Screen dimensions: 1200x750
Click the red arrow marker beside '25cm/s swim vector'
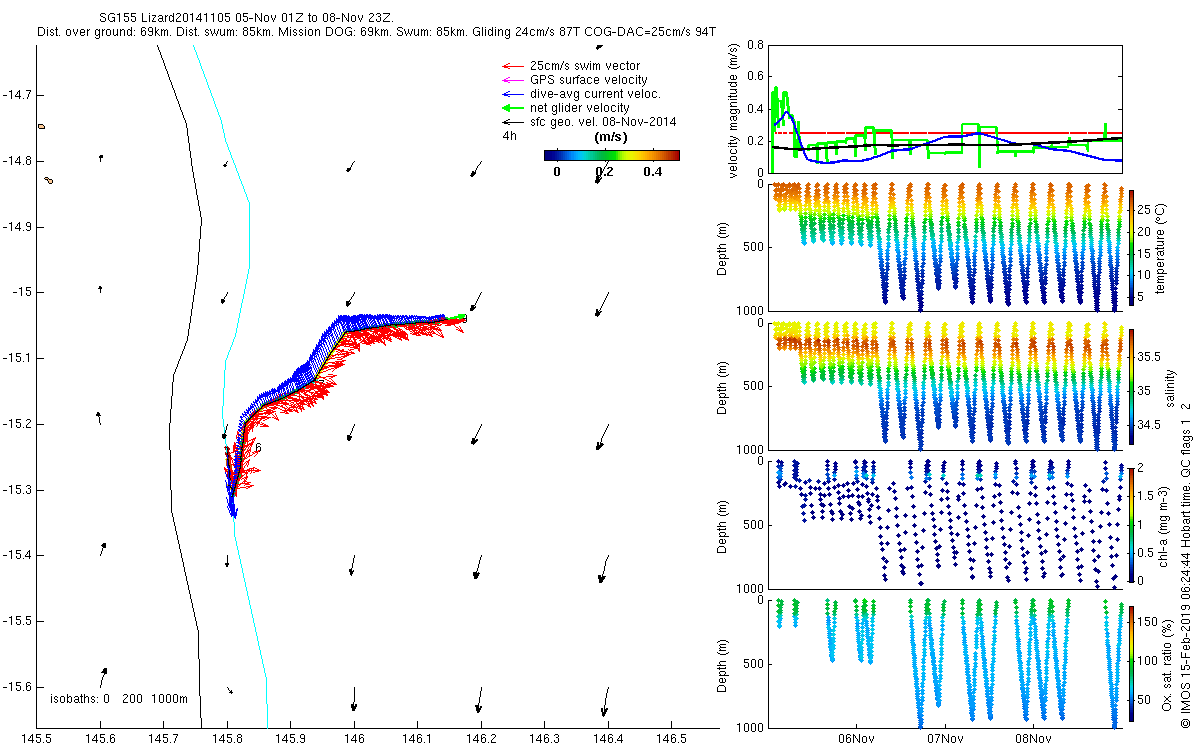click(512, 66)
